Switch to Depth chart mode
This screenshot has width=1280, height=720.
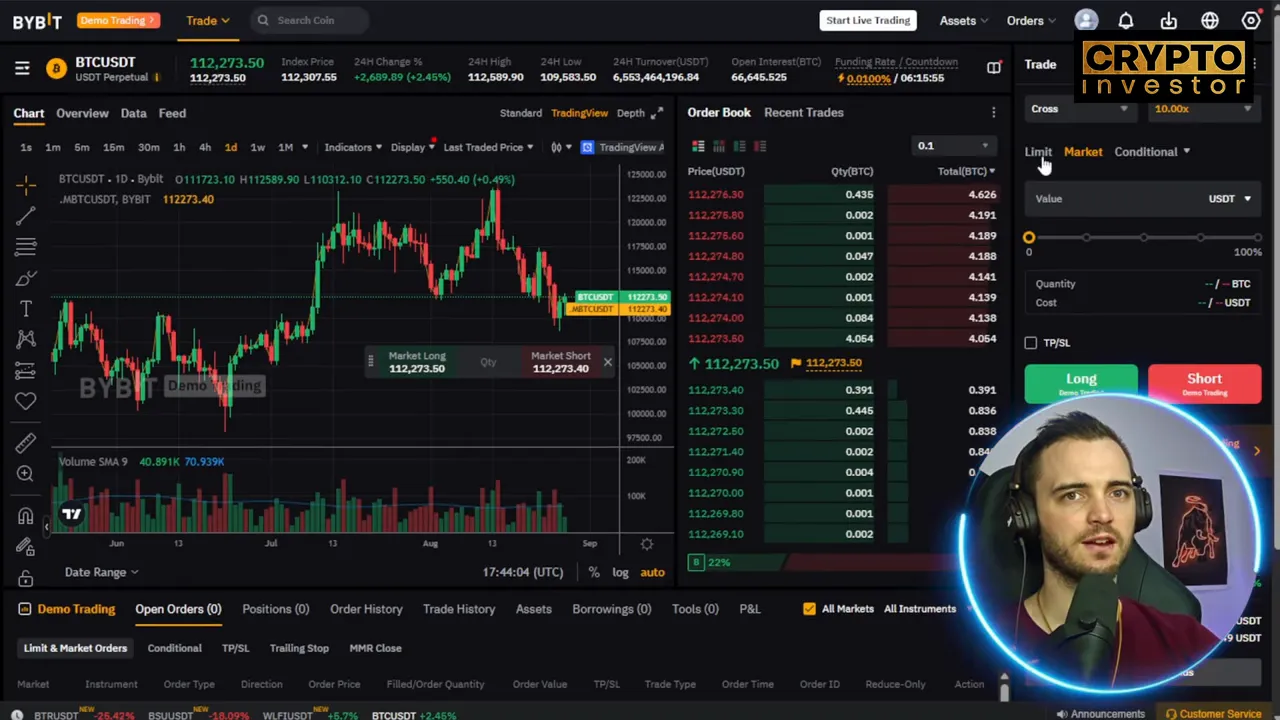tap(630, 113)
